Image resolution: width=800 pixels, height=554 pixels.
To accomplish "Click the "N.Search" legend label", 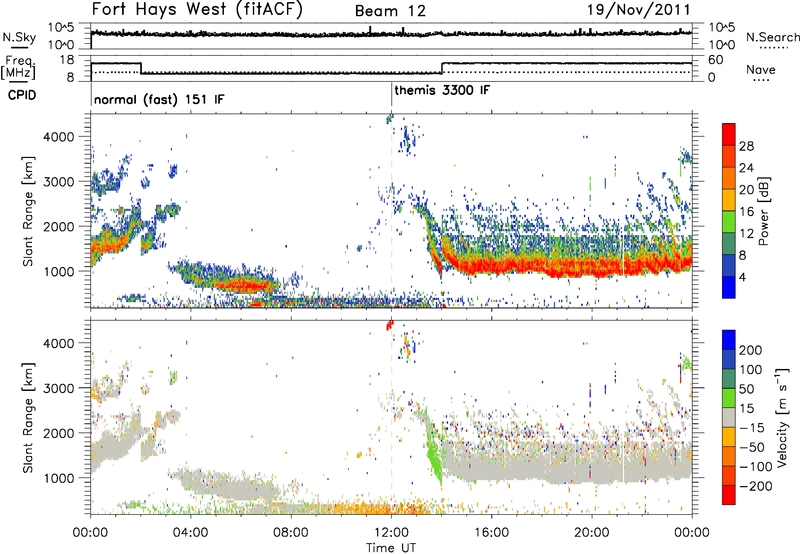I will tap(772, 37).
